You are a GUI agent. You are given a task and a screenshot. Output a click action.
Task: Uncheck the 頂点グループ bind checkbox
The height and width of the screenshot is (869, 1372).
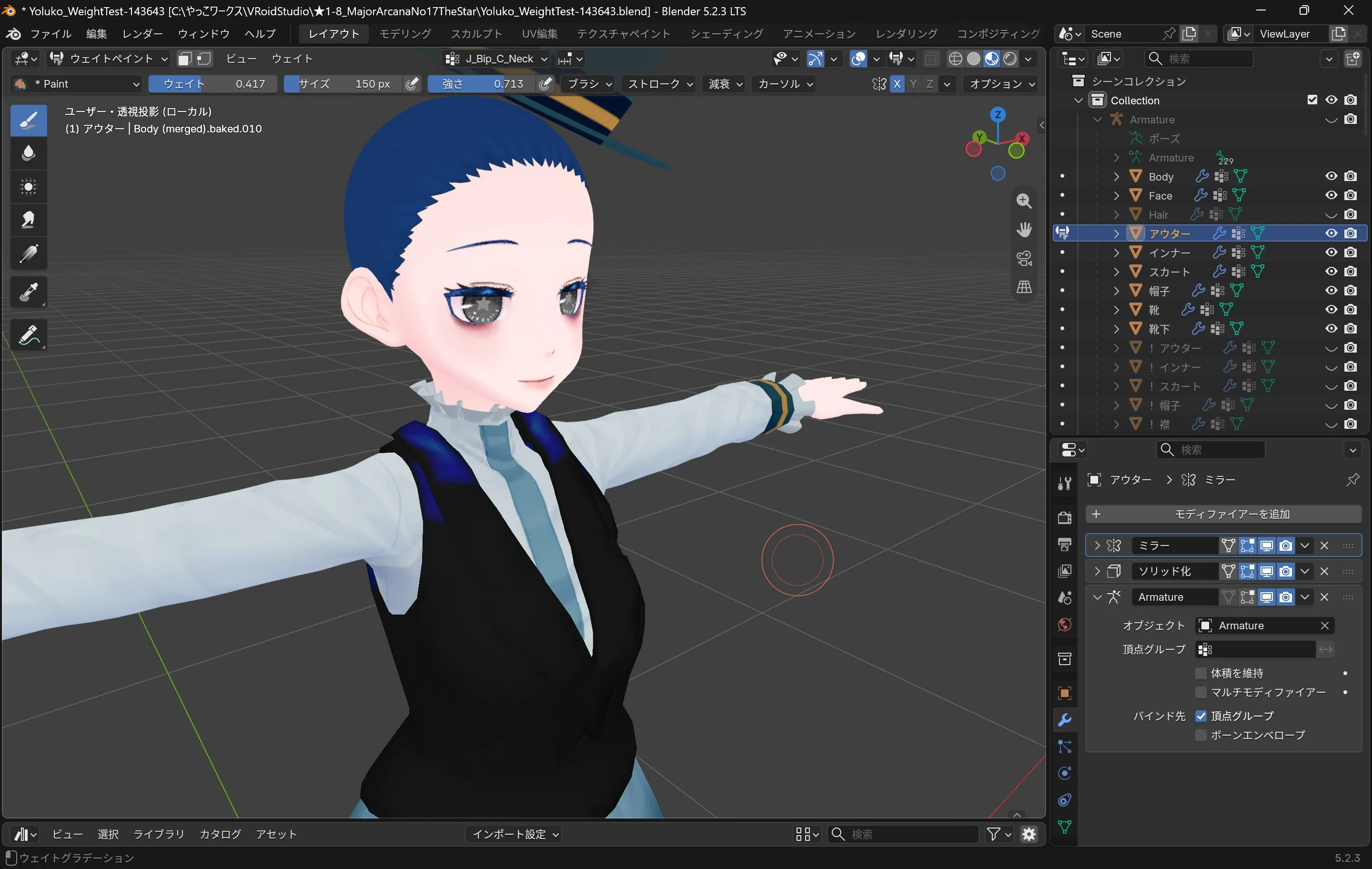tap(1201, 716)
